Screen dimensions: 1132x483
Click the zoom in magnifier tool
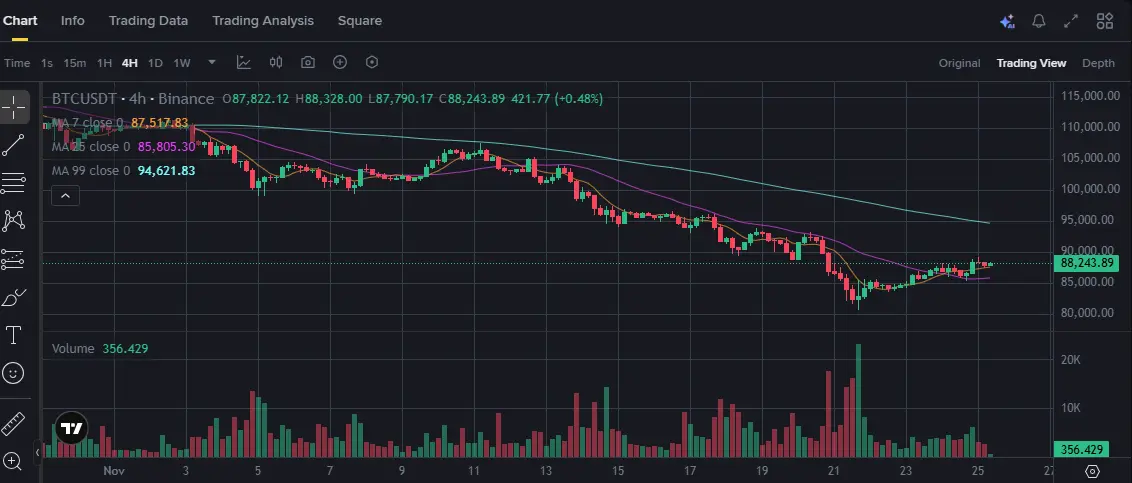pos(13,460)
